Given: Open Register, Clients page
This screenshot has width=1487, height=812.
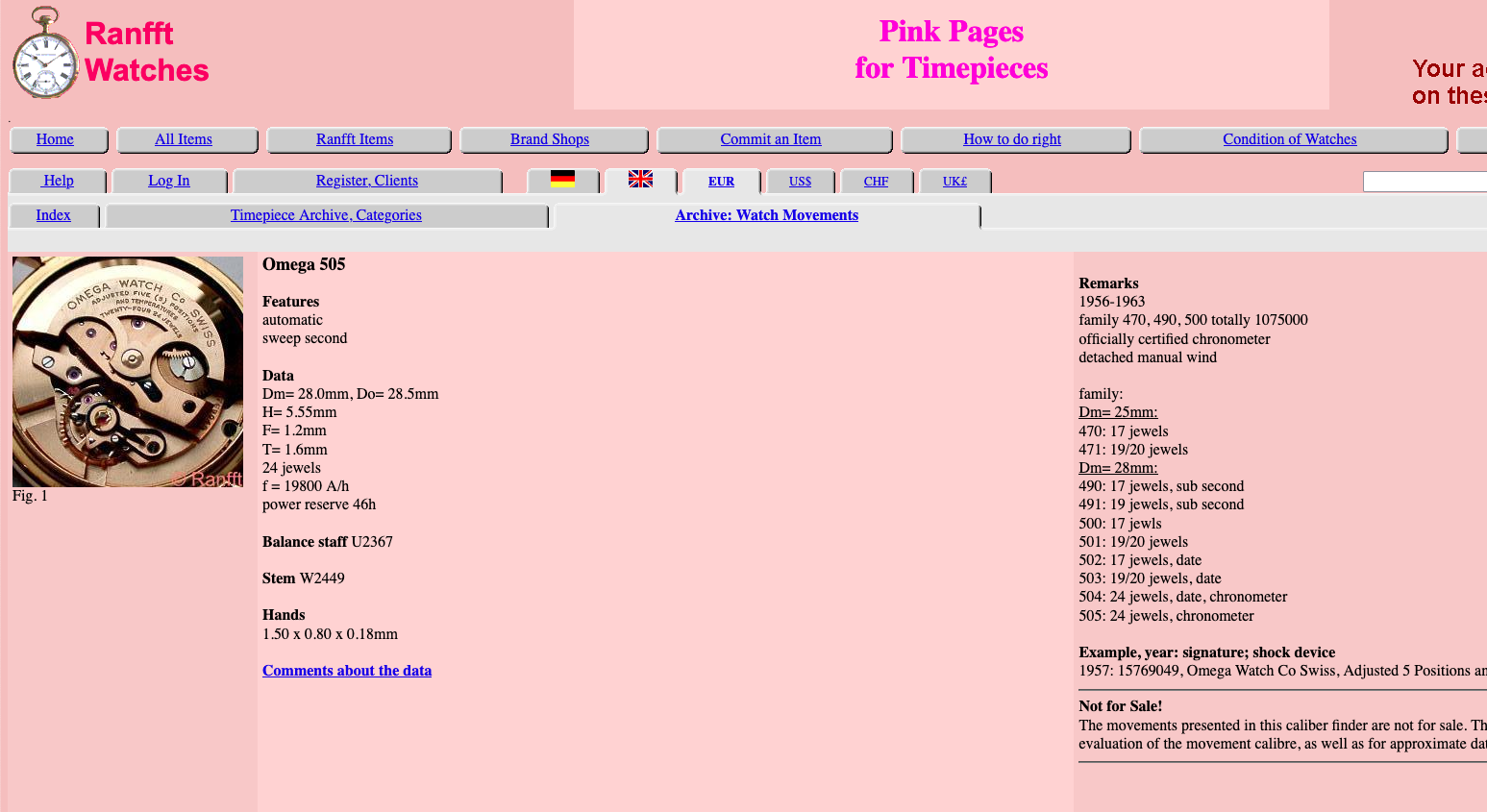Looking at the screenshot, I should pos(367,181).
